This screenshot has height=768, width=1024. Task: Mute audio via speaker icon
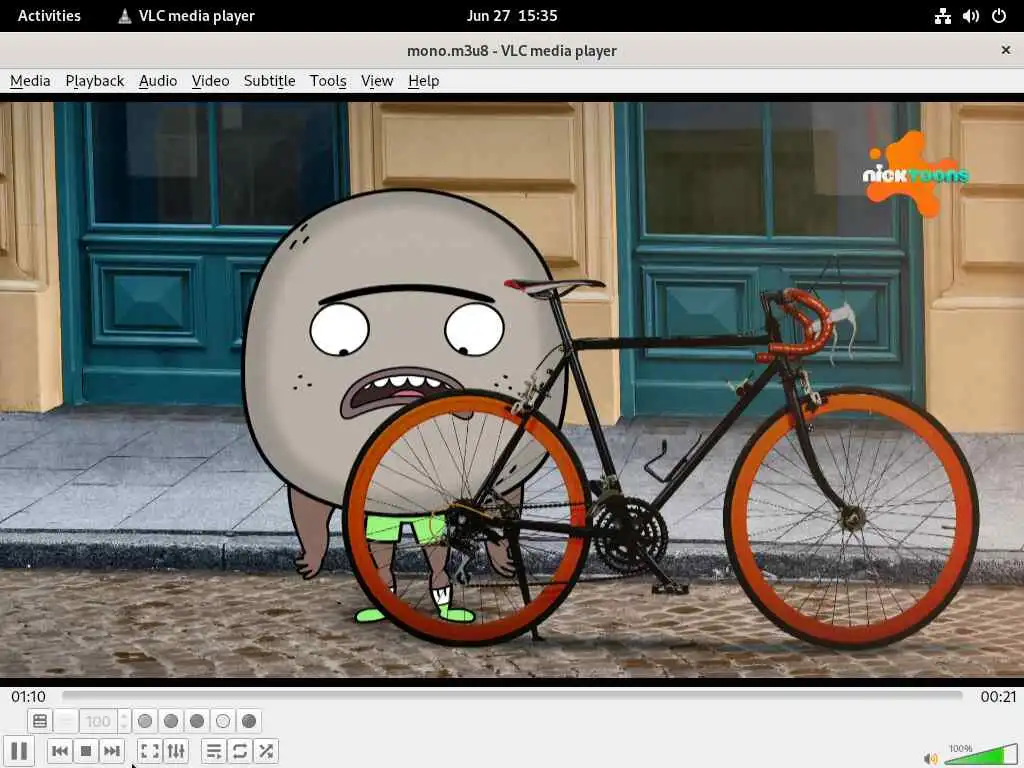[x=930, y=758]
